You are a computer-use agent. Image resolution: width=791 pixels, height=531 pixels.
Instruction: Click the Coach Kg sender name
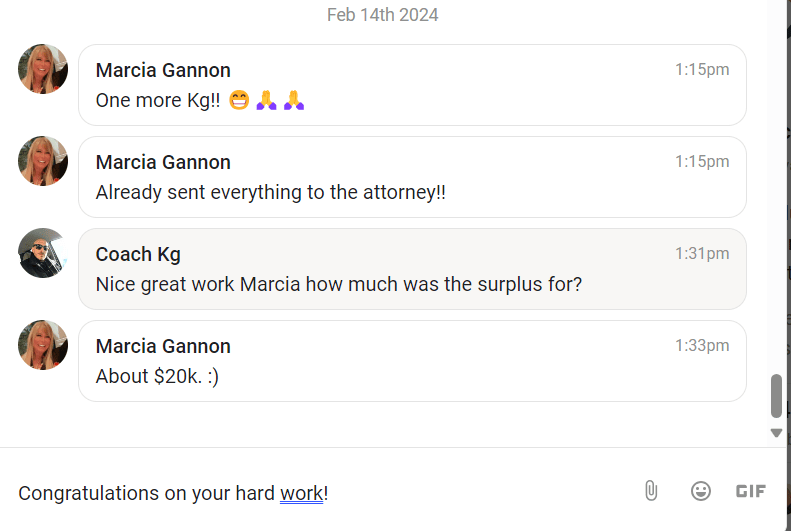tap(138, 254)
